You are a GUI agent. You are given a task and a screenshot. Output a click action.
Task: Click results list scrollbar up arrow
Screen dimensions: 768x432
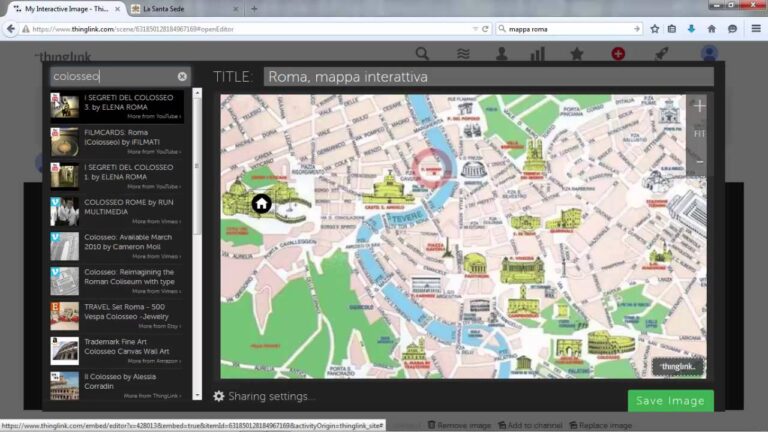click(197, 93)
